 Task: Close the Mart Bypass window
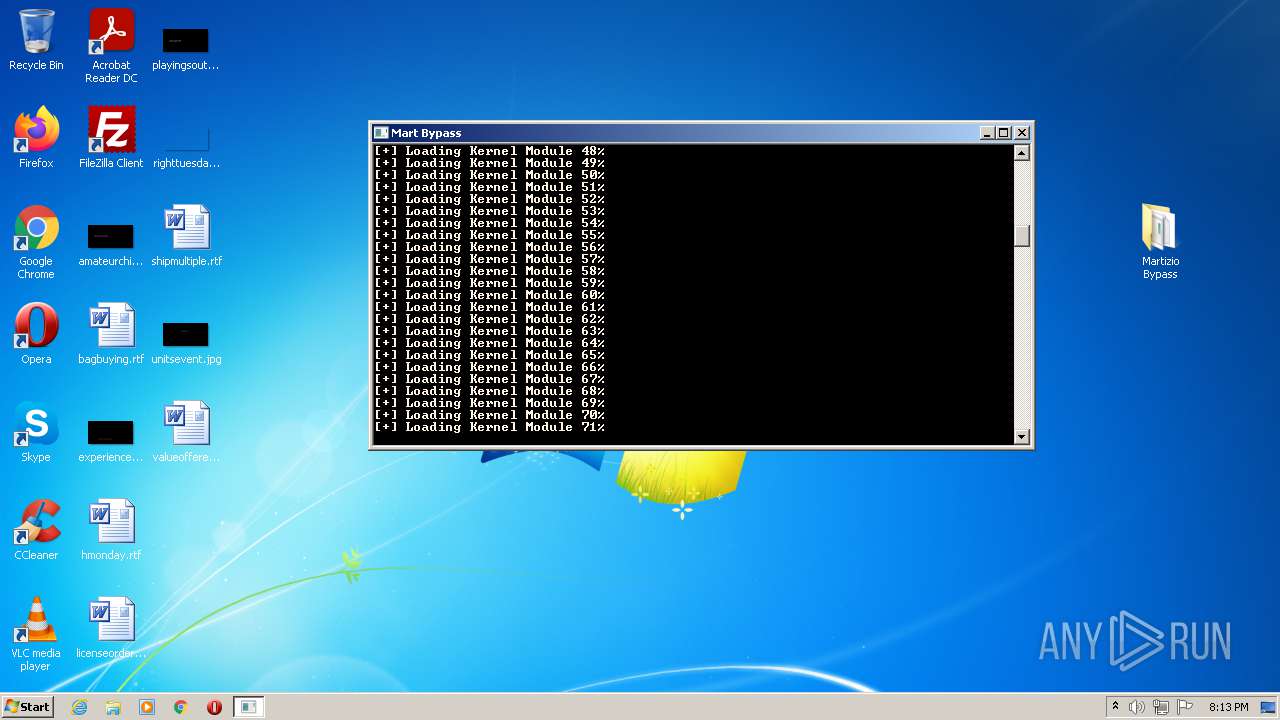pyautogui.click(x=1022, y=133)
